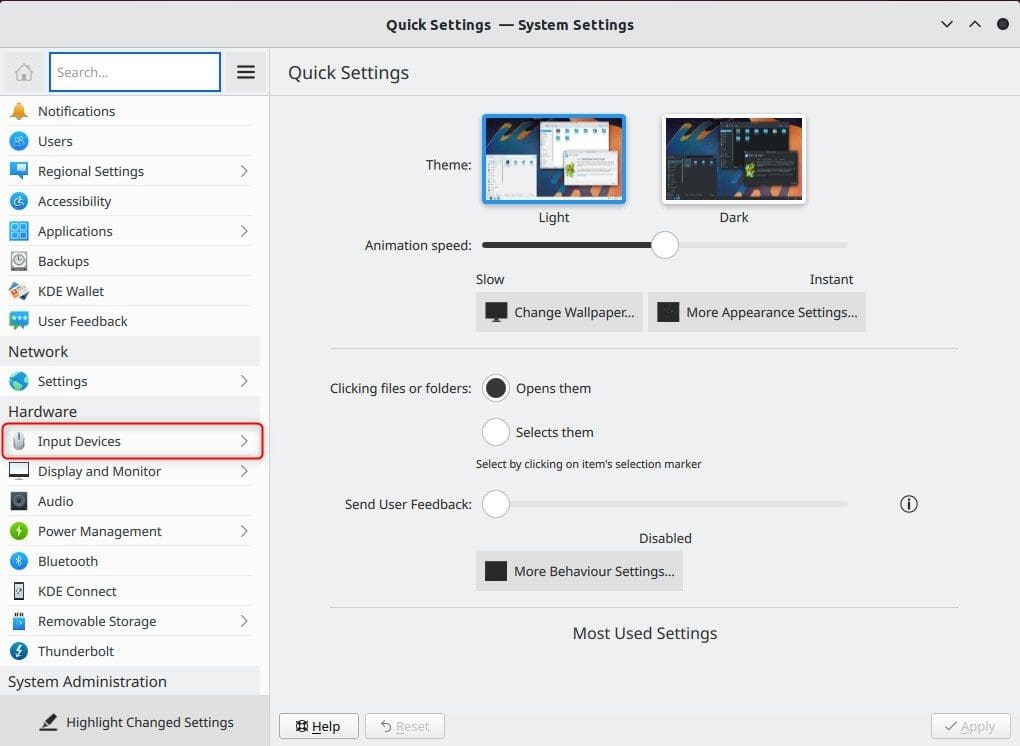Click the Notifications bell icon
This screenshot has height=746, width=1020.
tap(19, 111)
